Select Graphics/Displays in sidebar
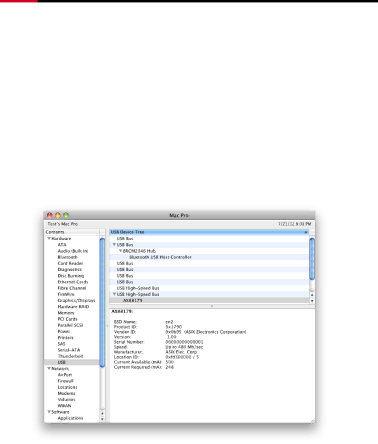This screenshot has width=378, height=444. [x=76, y=300]
